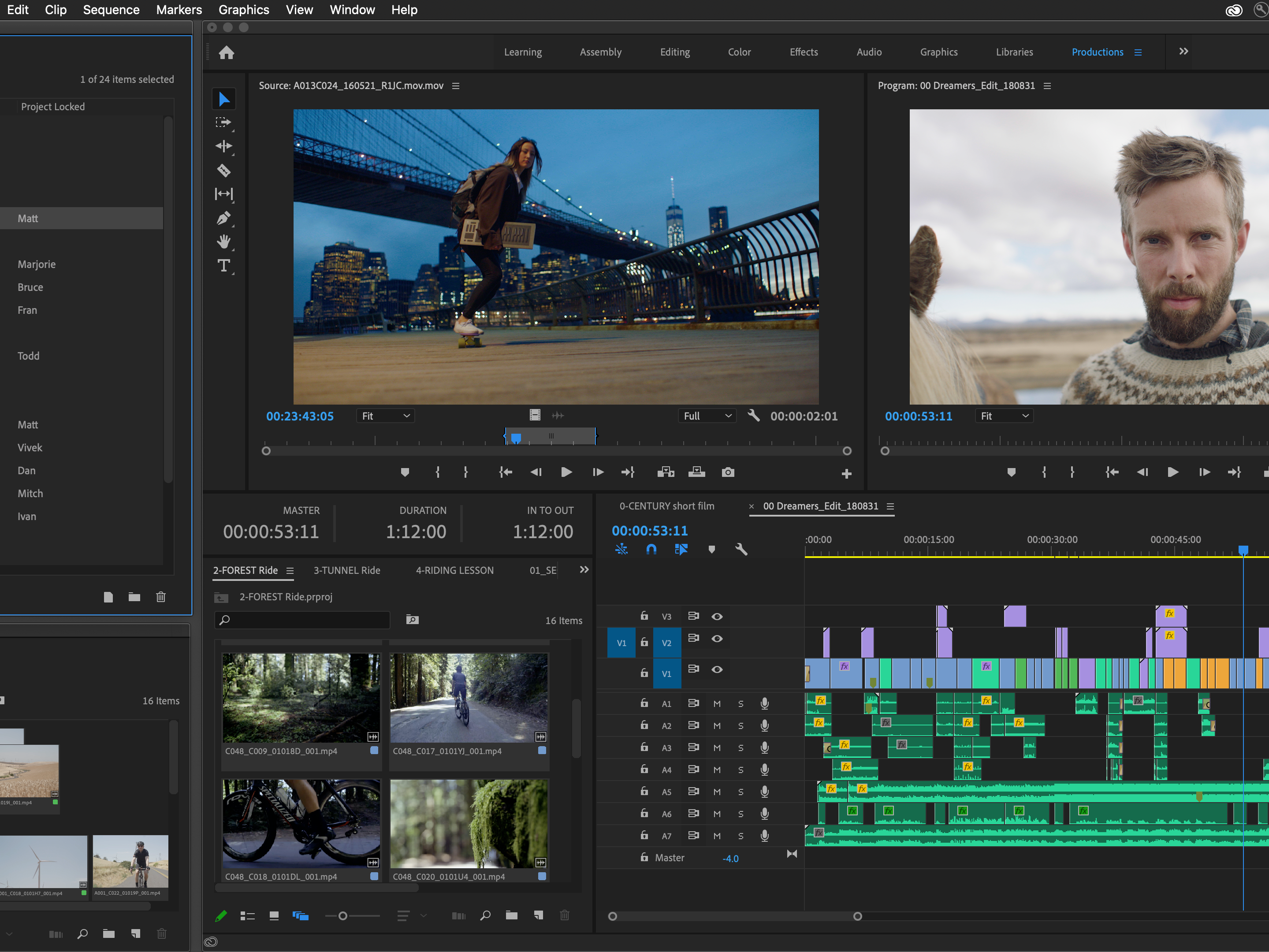Open the Sequence menu
Screen dimensions: 1269x952
click(111, 10)
